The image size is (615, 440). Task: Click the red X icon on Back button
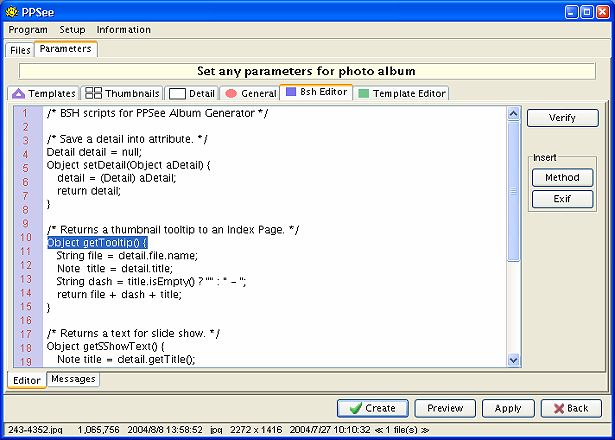coord(559,409)
